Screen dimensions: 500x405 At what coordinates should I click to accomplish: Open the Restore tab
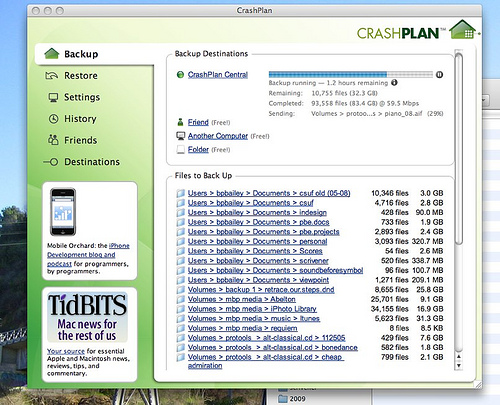[x=81, y=76]
